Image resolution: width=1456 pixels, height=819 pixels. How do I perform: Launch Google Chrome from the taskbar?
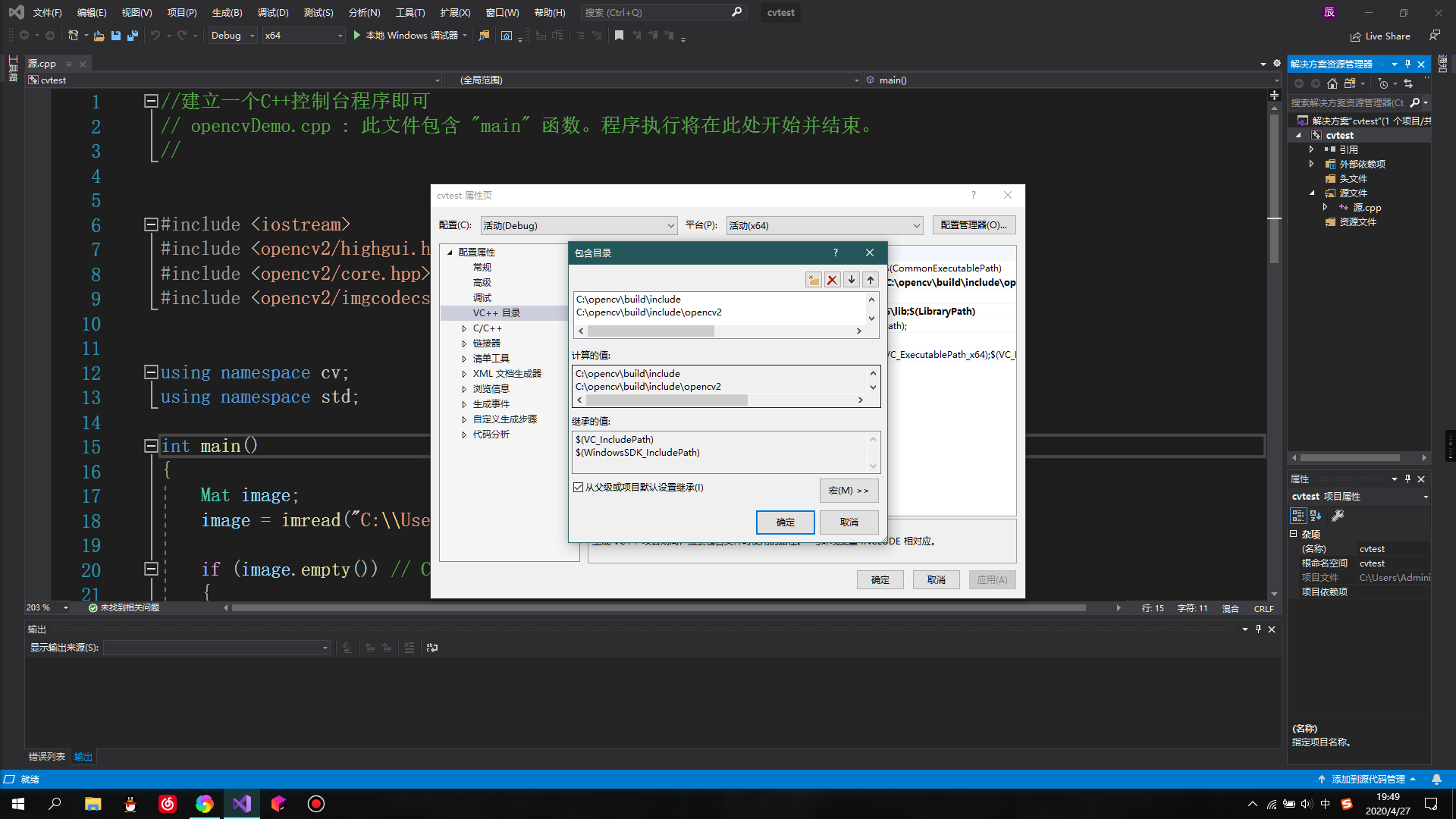click(204, 803)
